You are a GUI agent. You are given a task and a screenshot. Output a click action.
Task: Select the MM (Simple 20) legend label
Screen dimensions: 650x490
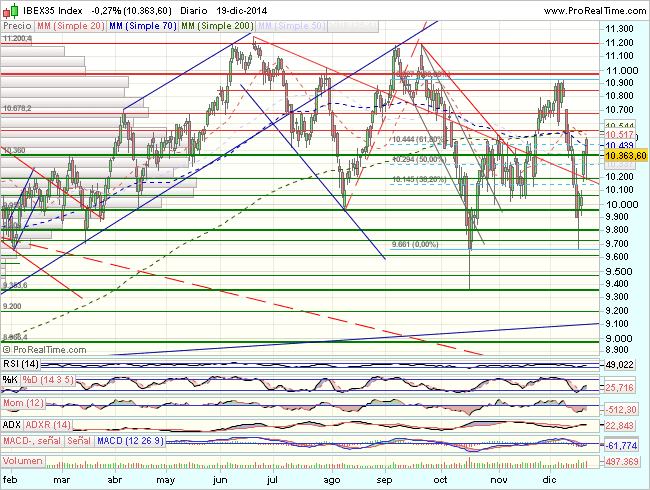pyautogui.click(x=70, y=26)
